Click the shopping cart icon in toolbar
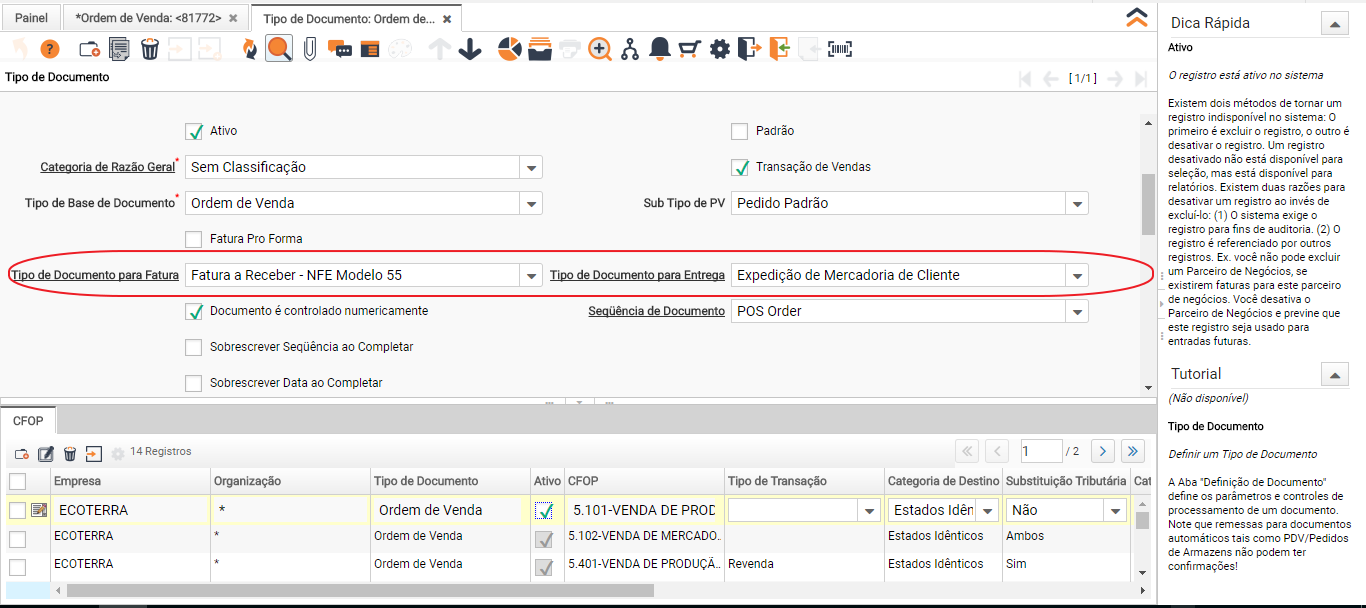 coord(689,49)
